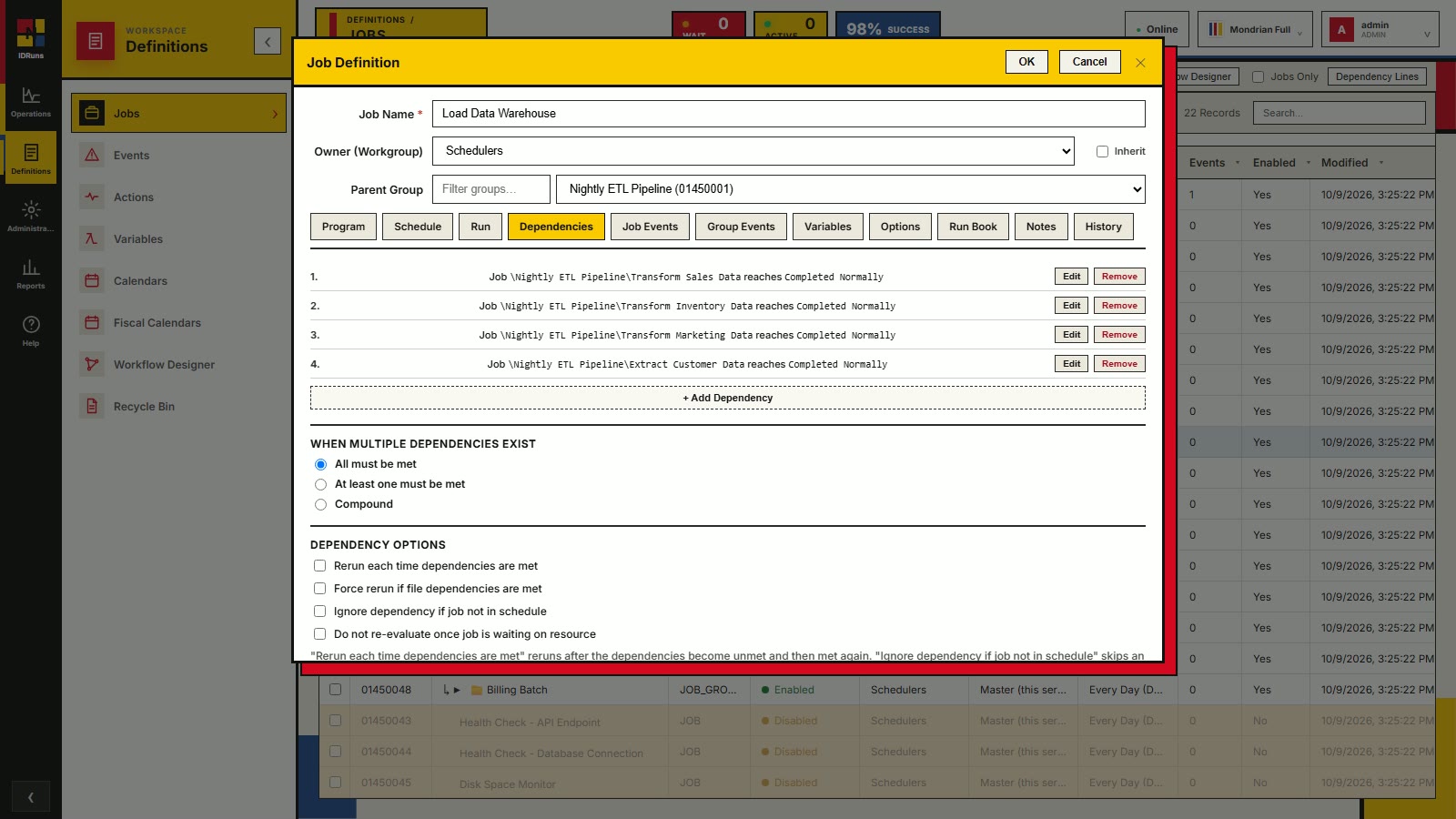
Task: Open the Parent Group dropdown
Action: pos(851,189)
